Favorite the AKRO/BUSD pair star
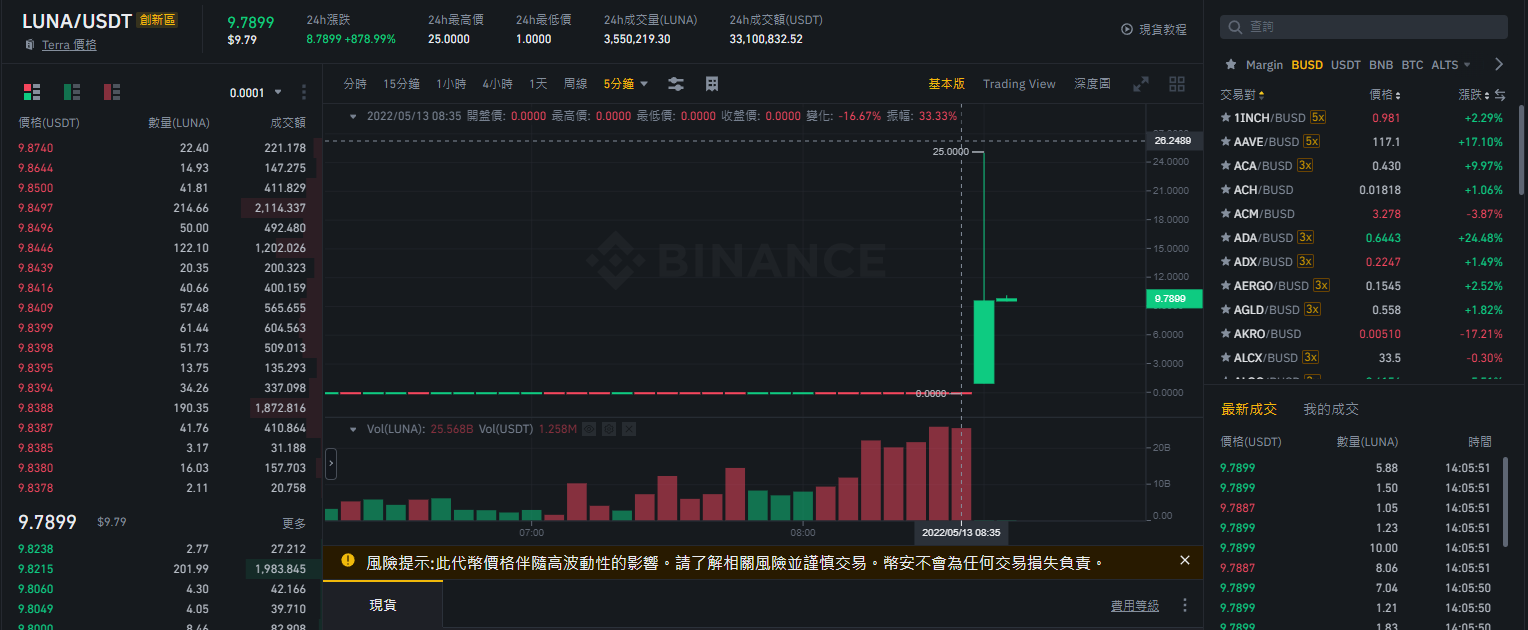Screen dimensions: 1528x630 (x=1226, y=333)
